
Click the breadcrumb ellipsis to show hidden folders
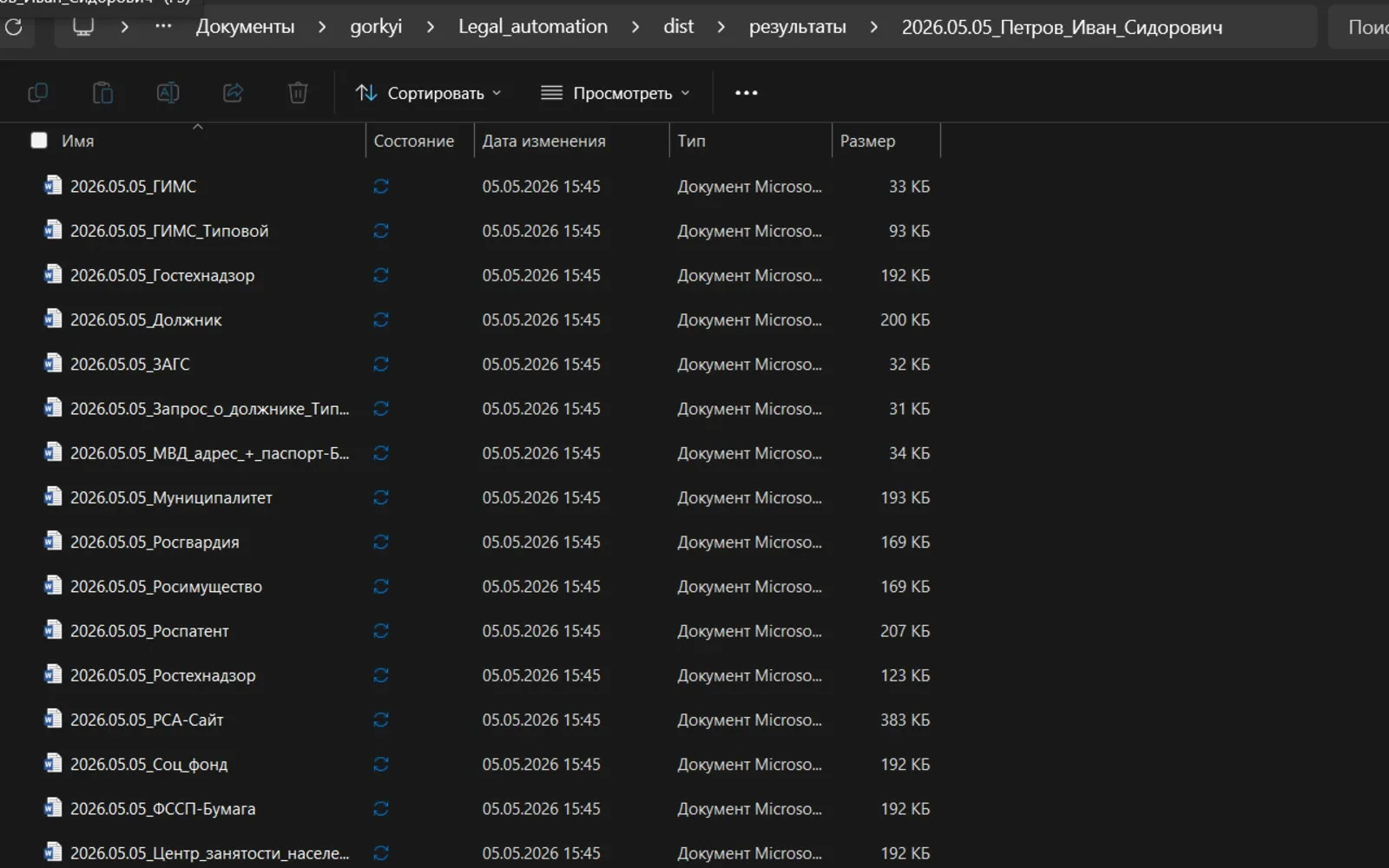(x=163, y=27)
